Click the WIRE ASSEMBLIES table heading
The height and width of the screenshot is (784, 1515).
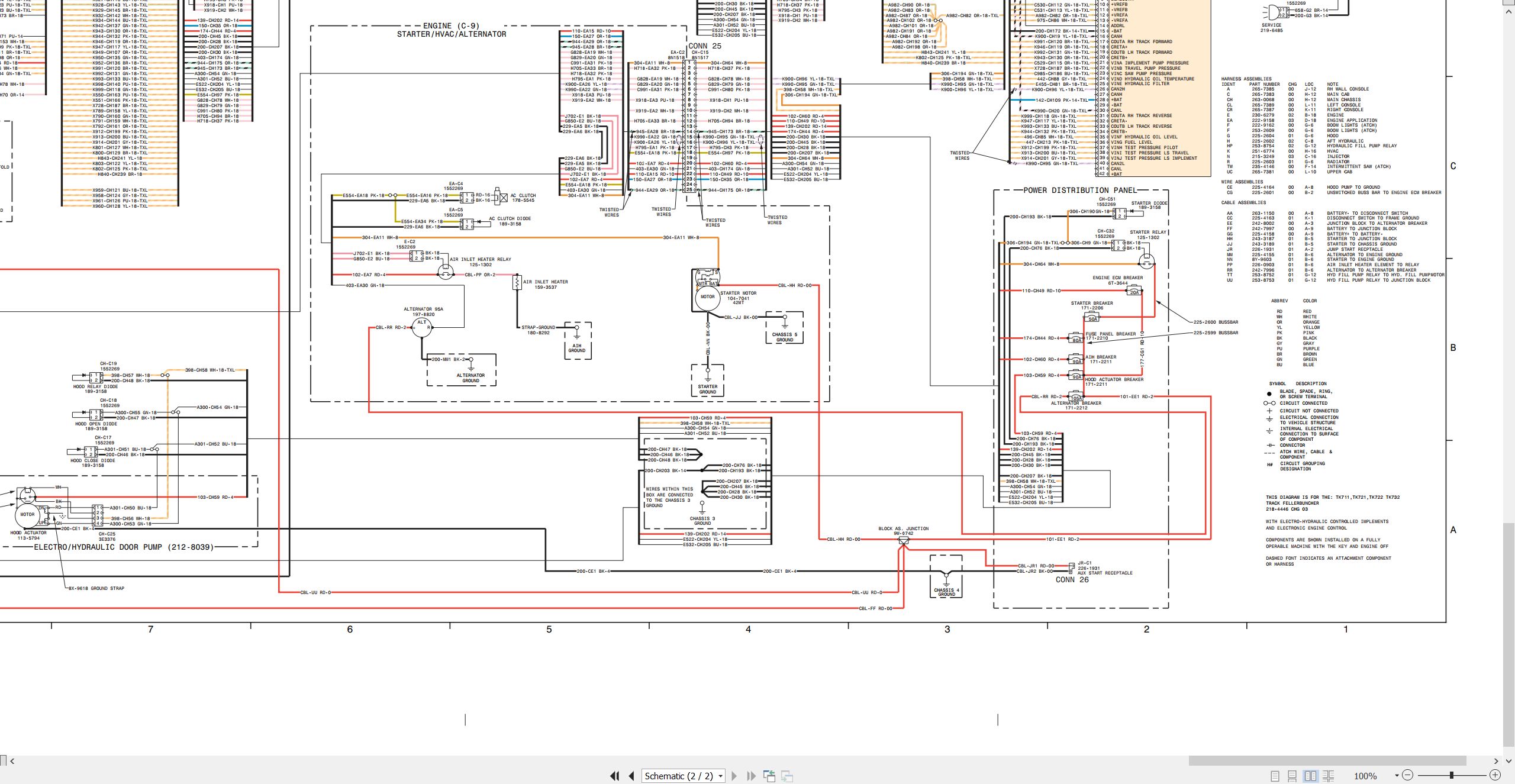(1242, 182)
